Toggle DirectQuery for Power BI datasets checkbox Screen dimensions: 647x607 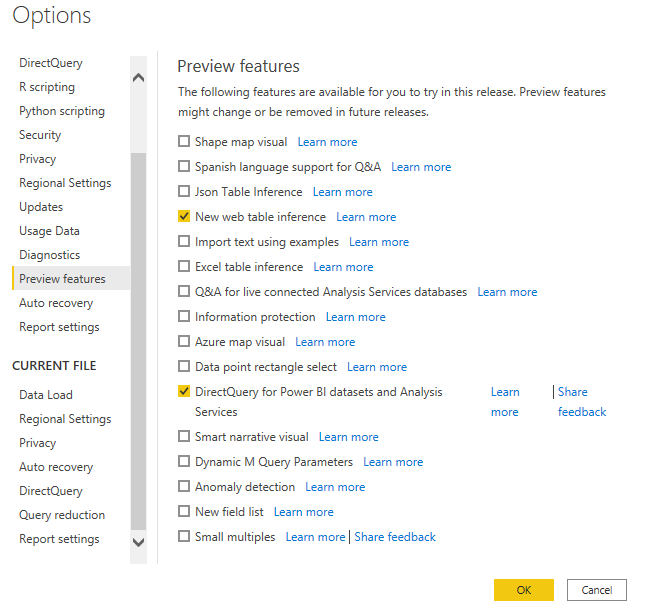point(184,392)
